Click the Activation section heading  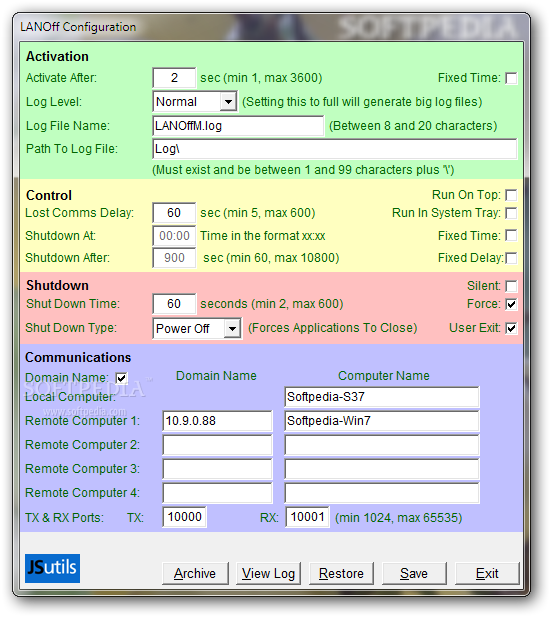(x=57, y=57)
